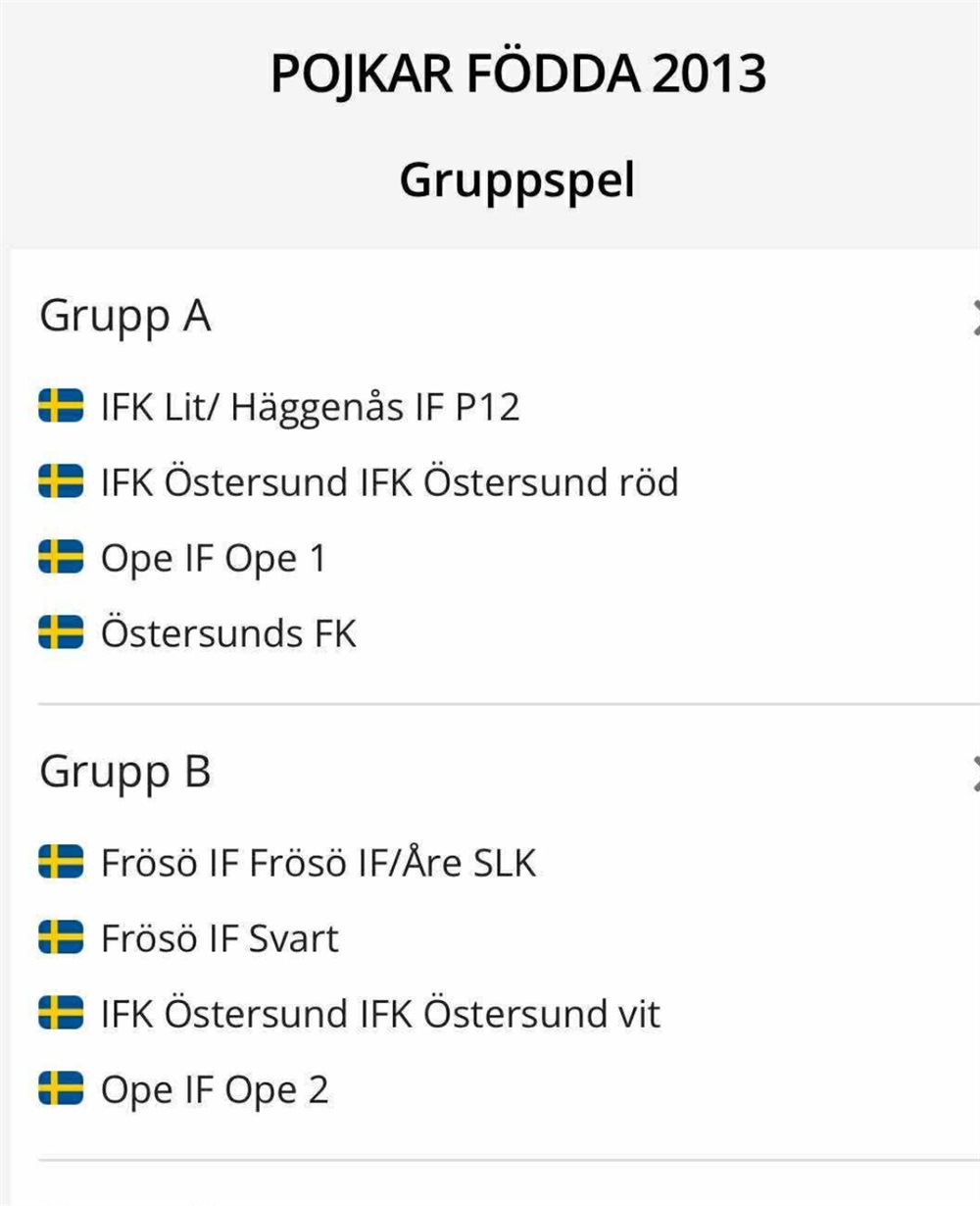Select IFK Östersund IFK Östersund vit
The image size is (980, 1206).
[380, 1013]
